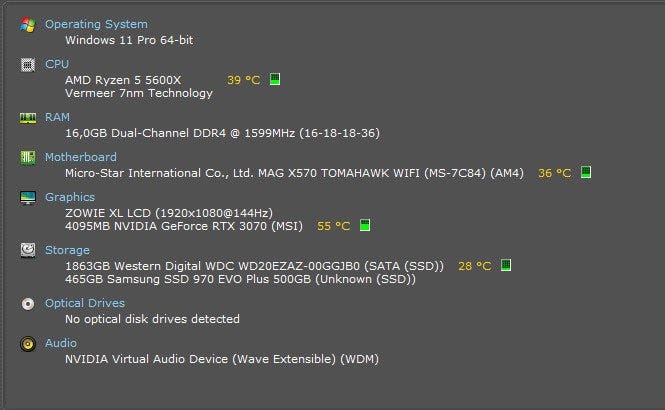Image resolution: width=665 pixels, height=410 pixels.
Task: Click the Optical Drives disc icon
Action: click(28, 304)
